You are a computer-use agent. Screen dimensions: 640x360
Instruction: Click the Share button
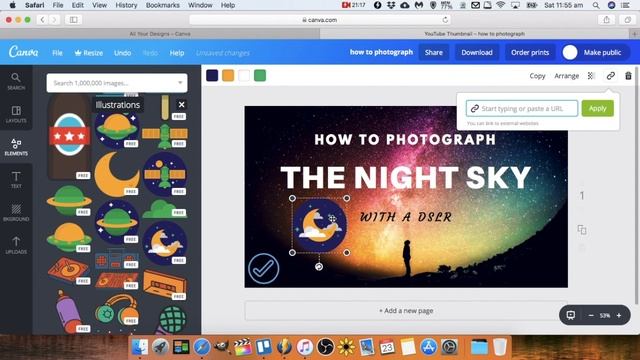[x=433, y=52]
